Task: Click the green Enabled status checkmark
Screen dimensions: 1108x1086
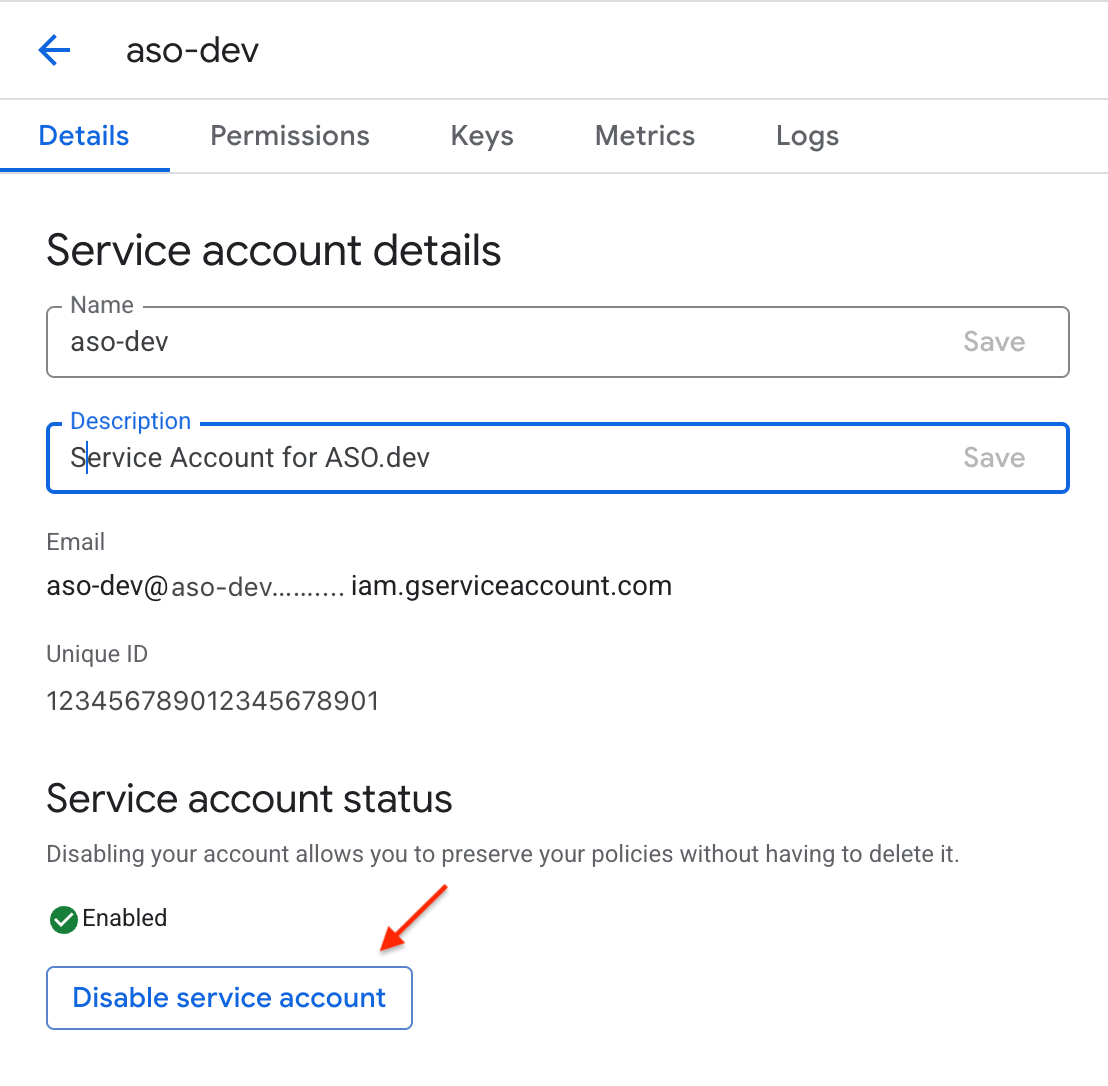Action: tap(62, 918)
